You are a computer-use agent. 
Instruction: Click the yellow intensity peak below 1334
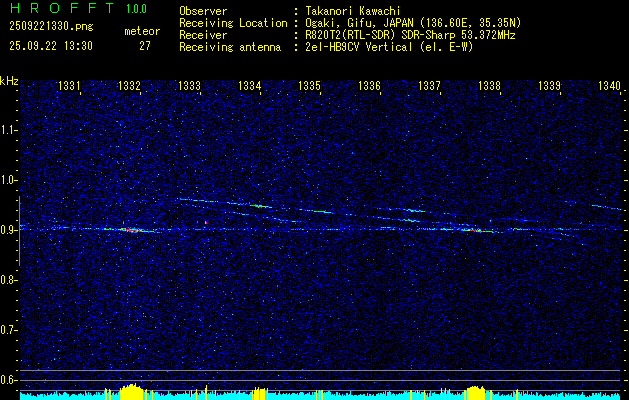point(260,394)
